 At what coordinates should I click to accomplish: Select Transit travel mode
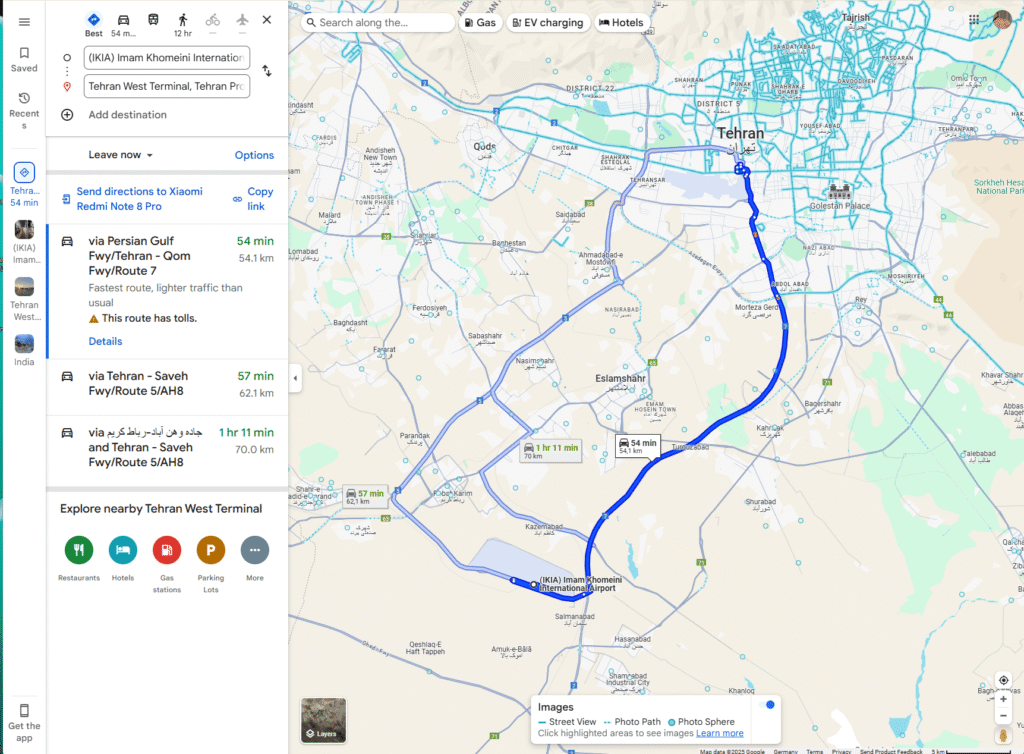[x=153, y=20]
